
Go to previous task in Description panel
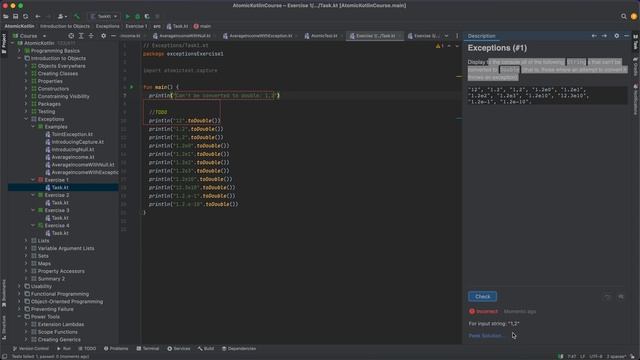[594, 36]
